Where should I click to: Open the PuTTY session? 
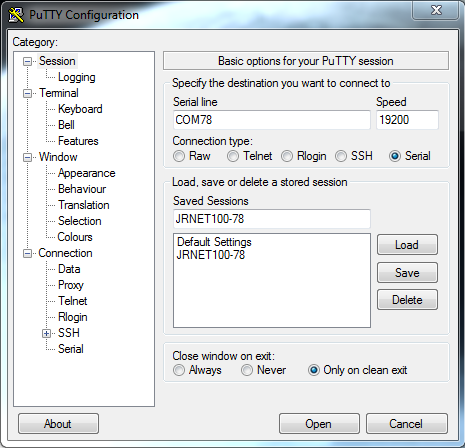pos(319,424)
